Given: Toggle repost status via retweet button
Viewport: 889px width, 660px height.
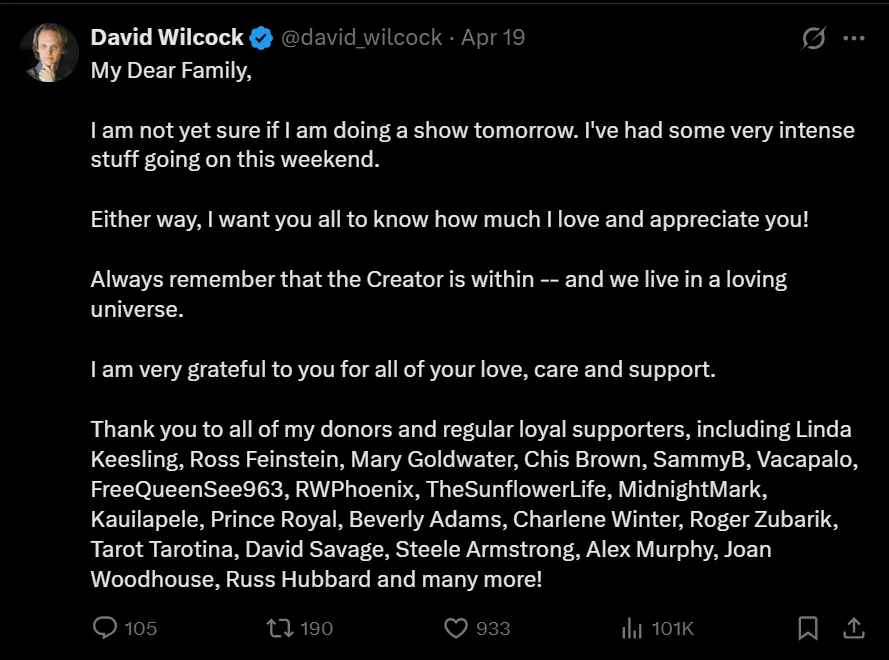Looking at the screenshot, I should (282, 628).
